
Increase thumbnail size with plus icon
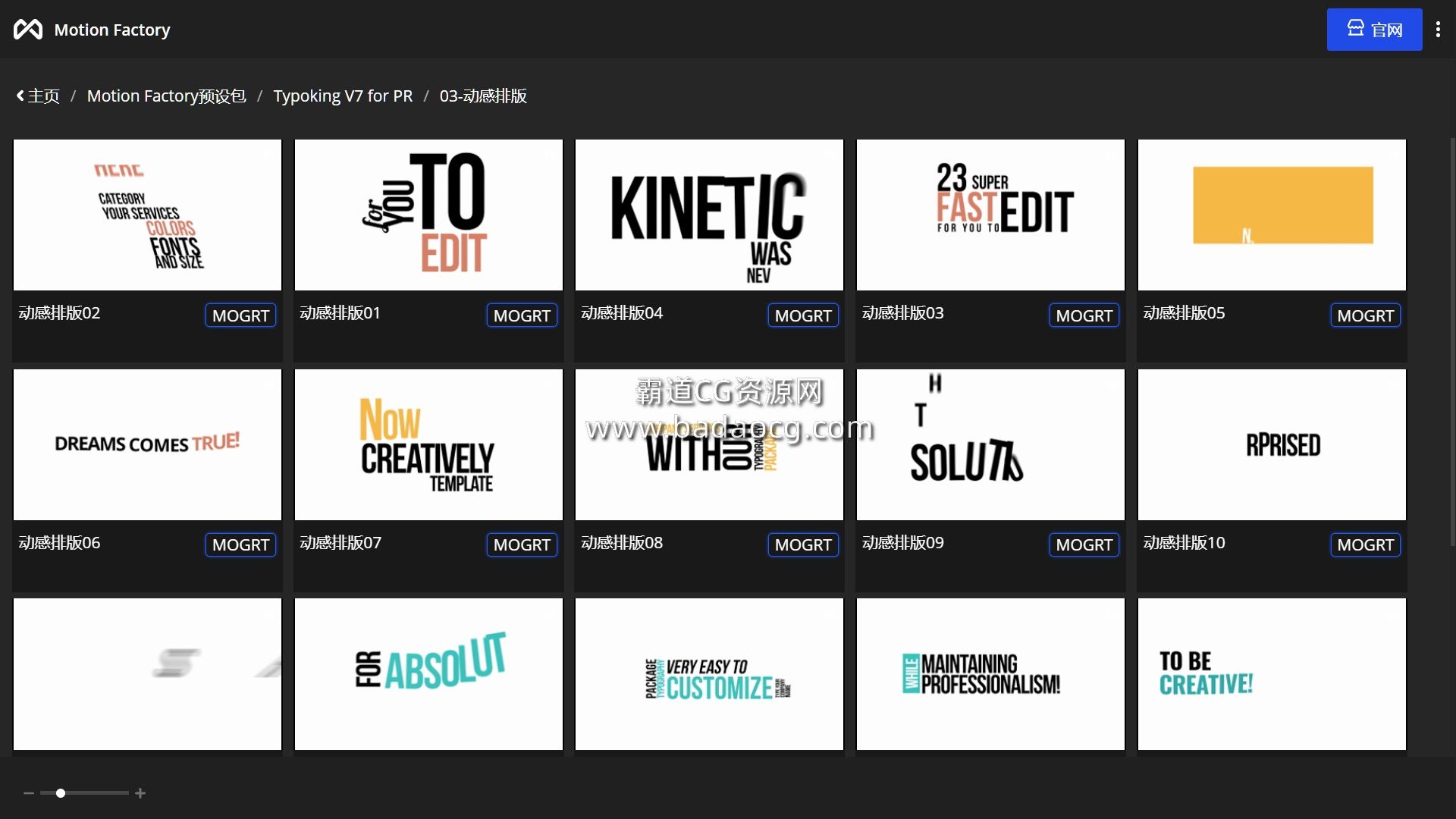coord(140,793)
